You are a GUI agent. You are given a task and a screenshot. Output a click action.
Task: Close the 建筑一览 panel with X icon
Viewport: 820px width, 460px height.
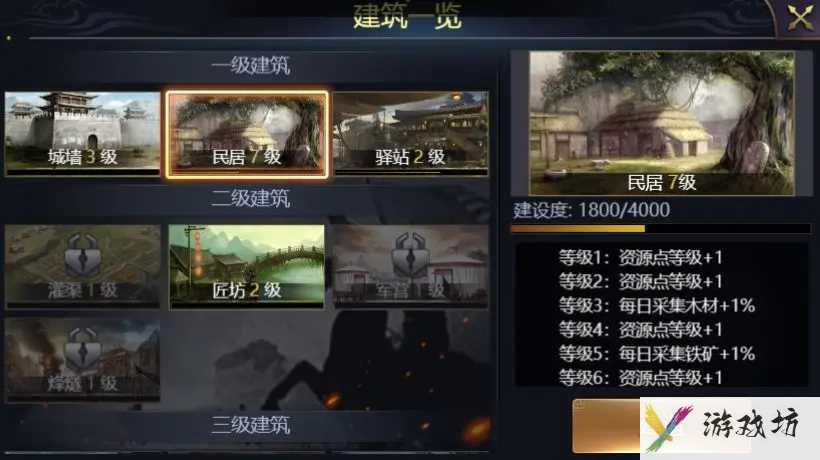[x=801, y=17]
